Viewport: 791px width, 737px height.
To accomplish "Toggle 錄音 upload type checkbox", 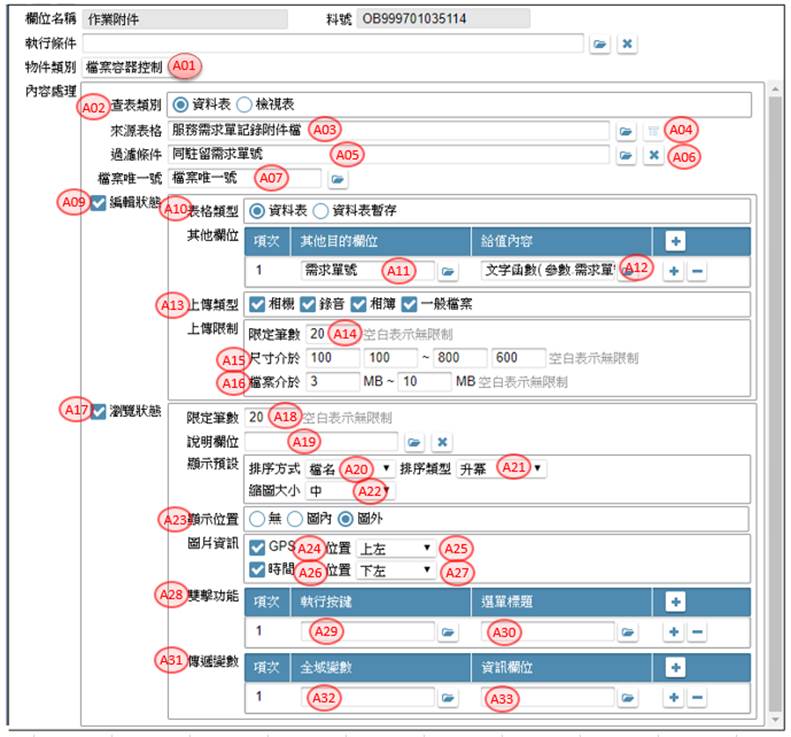I will [308, 304].
